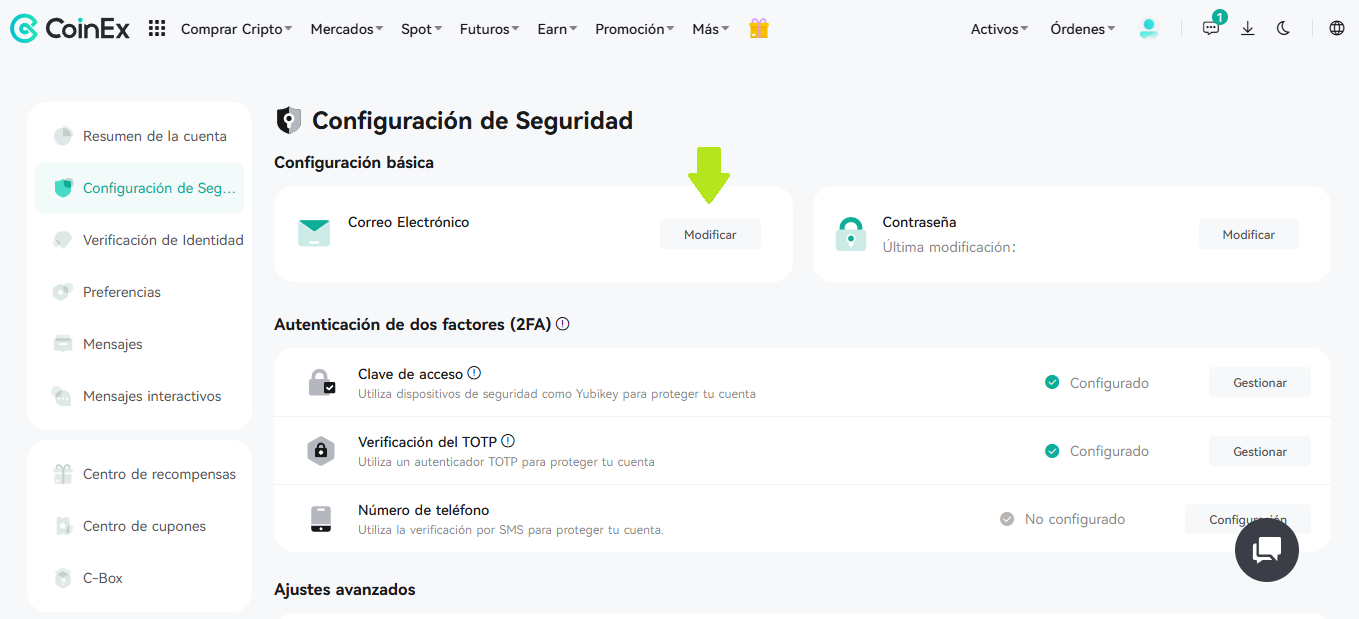
Task: Expand the Activos dropdown menu
Action: coord(999,29)
